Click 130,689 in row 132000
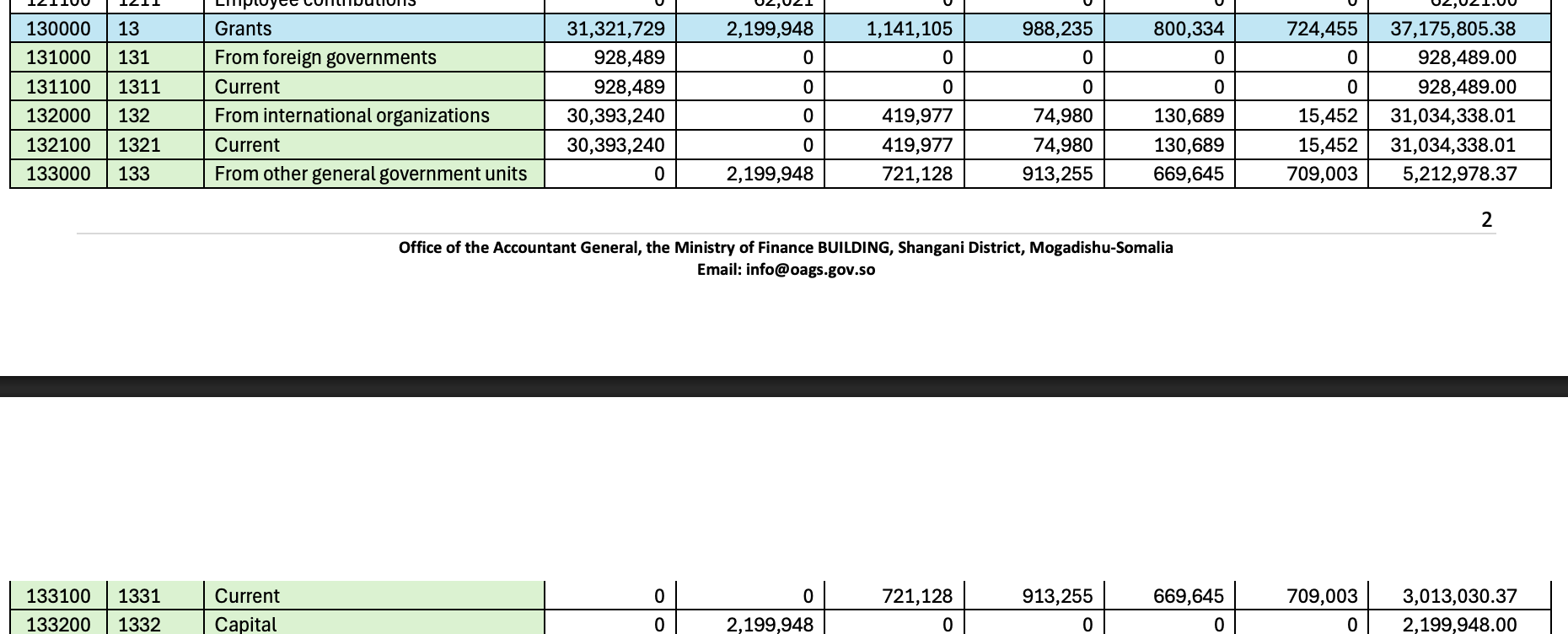Image resolution: width=1568 pixels, height=634 pixels. point(1189,116)
